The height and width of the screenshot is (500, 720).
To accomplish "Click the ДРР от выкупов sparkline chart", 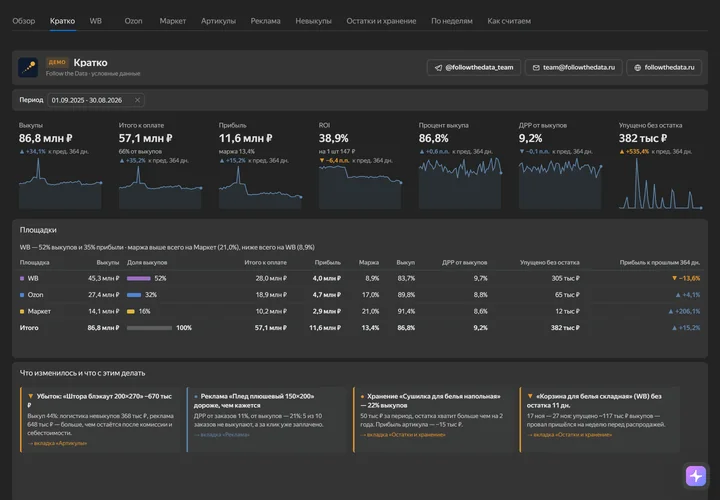I will click(560, 183).
